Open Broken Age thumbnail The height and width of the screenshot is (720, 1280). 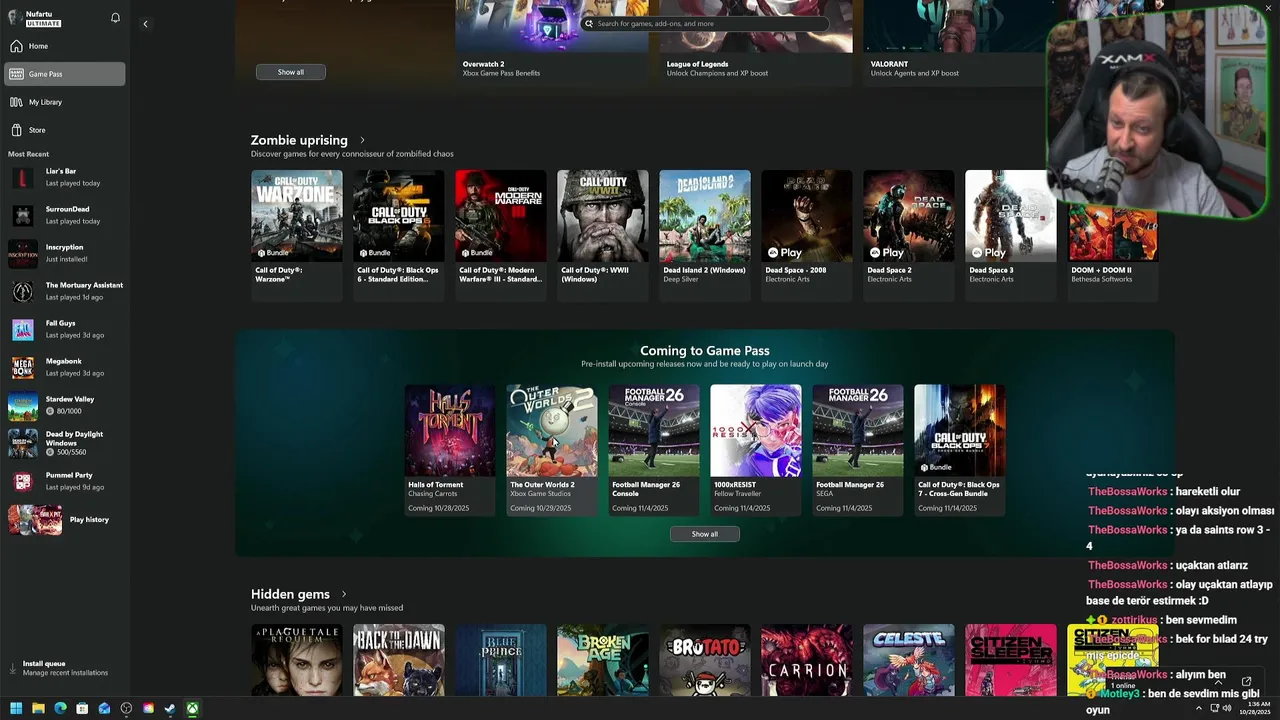[x=603, y=660]
